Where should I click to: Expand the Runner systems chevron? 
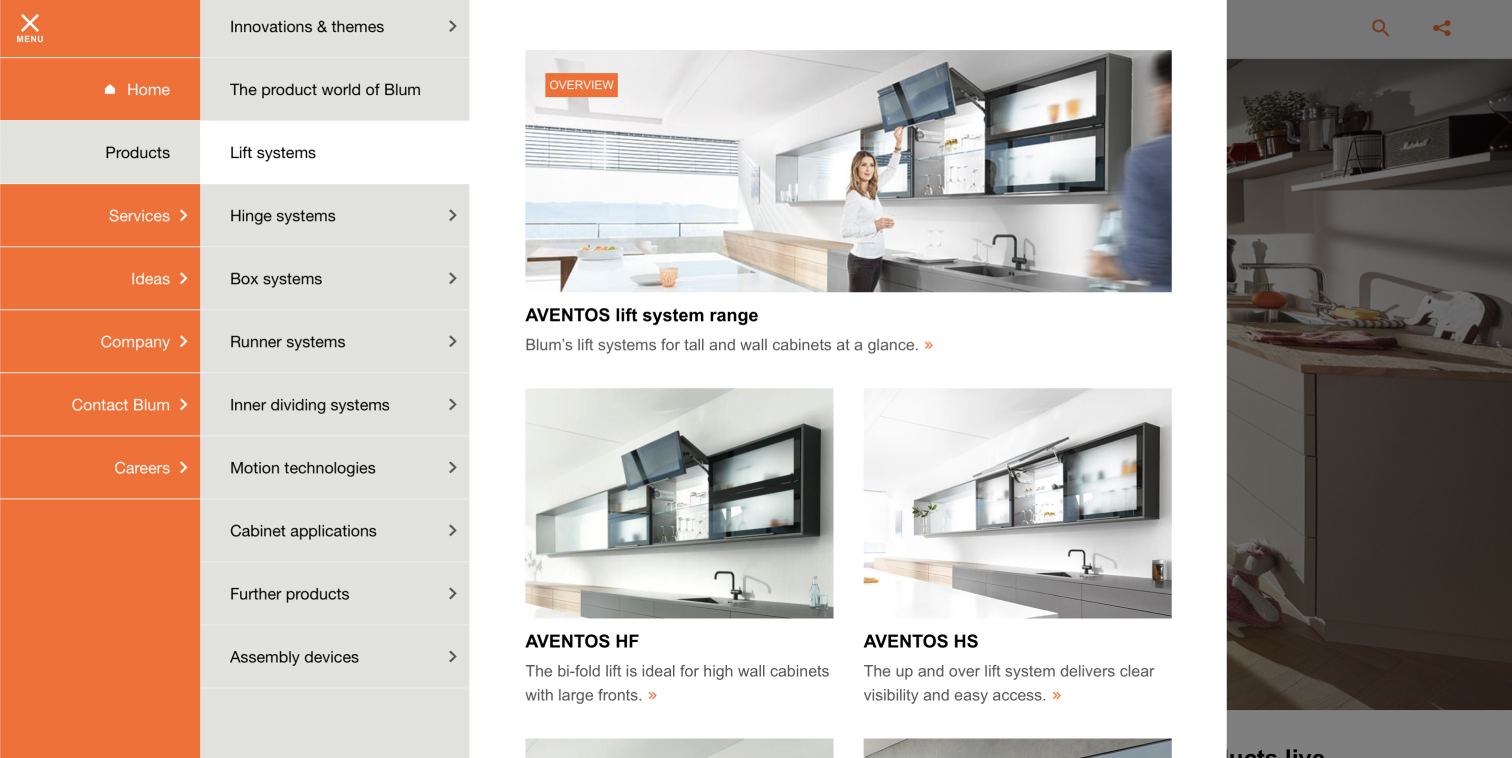point(452,341)
